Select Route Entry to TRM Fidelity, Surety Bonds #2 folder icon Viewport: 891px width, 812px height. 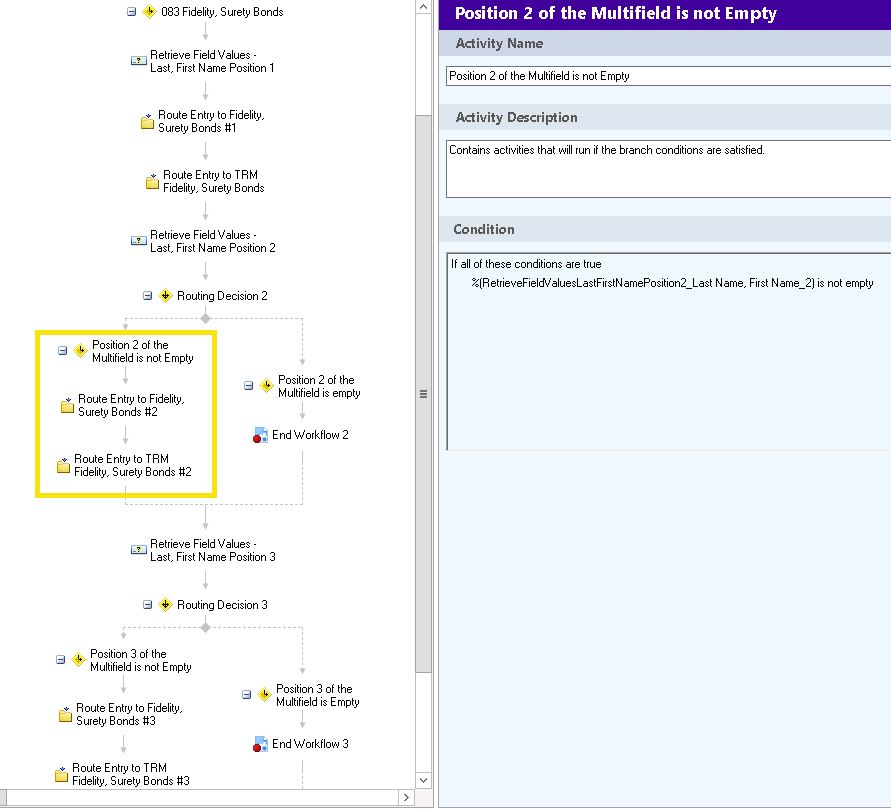pyautogui.click(x=63, y=465)
